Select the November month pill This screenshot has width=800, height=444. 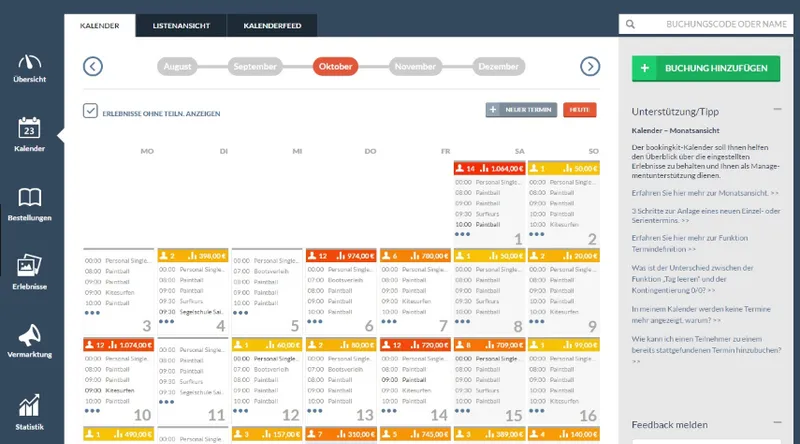click(415, 66)
